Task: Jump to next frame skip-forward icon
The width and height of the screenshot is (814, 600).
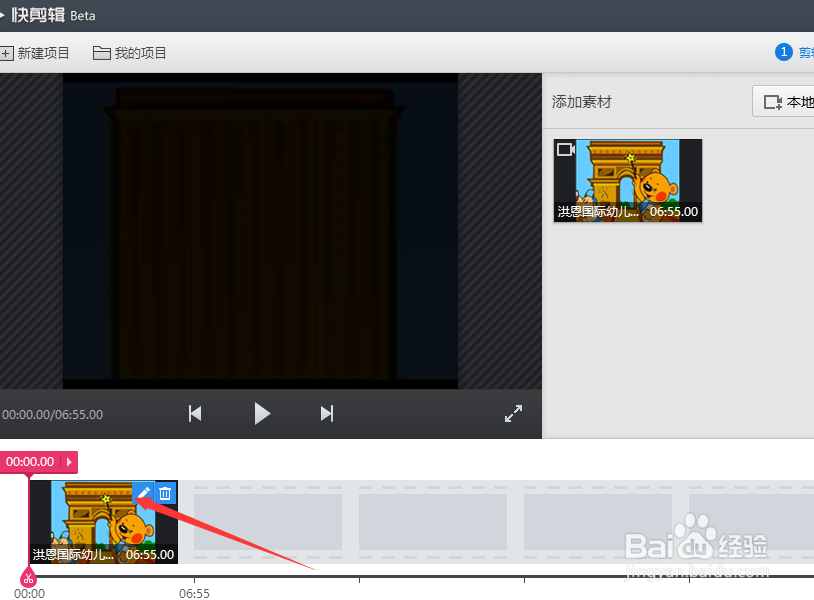Action: pos(327,414)
